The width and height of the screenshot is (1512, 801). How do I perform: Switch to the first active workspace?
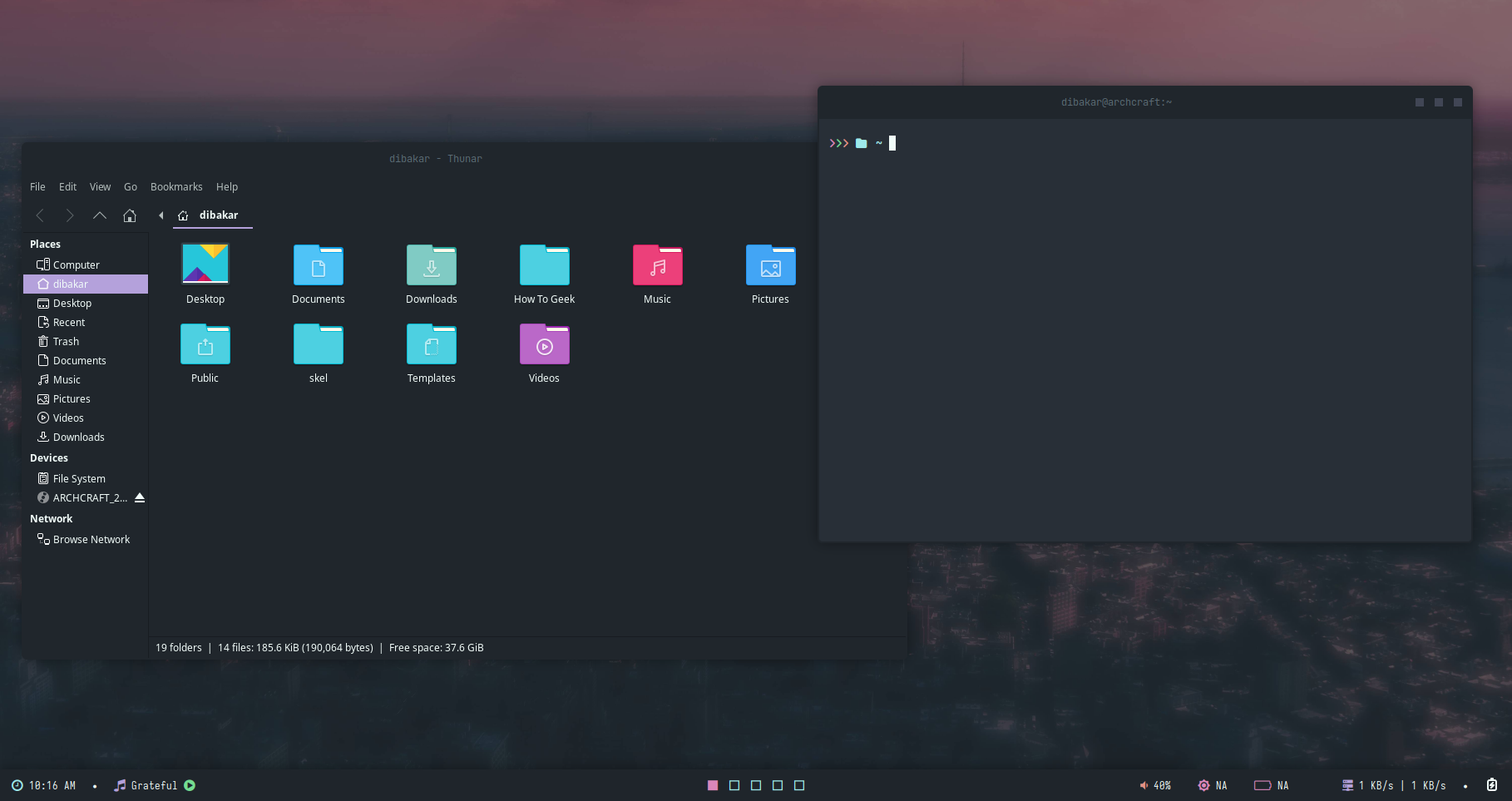[713, 785]
